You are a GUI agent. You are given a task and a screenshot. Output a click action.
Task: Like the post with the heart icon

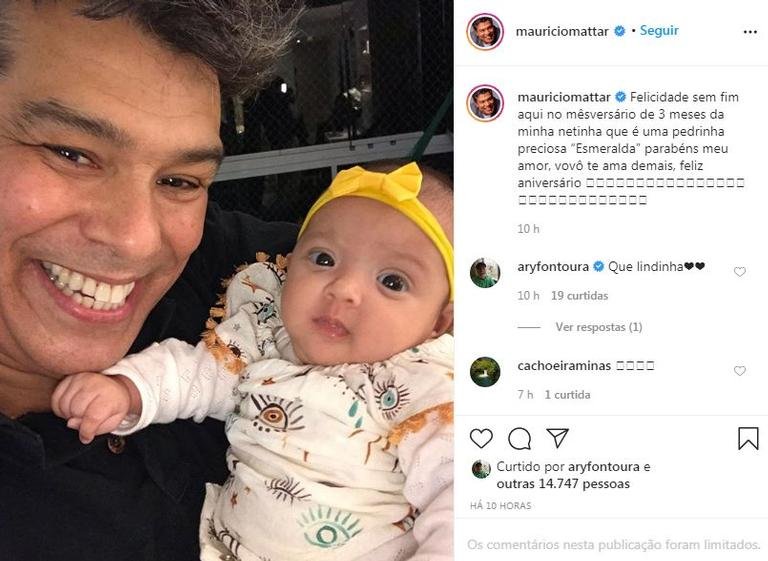tap(481, 438)
